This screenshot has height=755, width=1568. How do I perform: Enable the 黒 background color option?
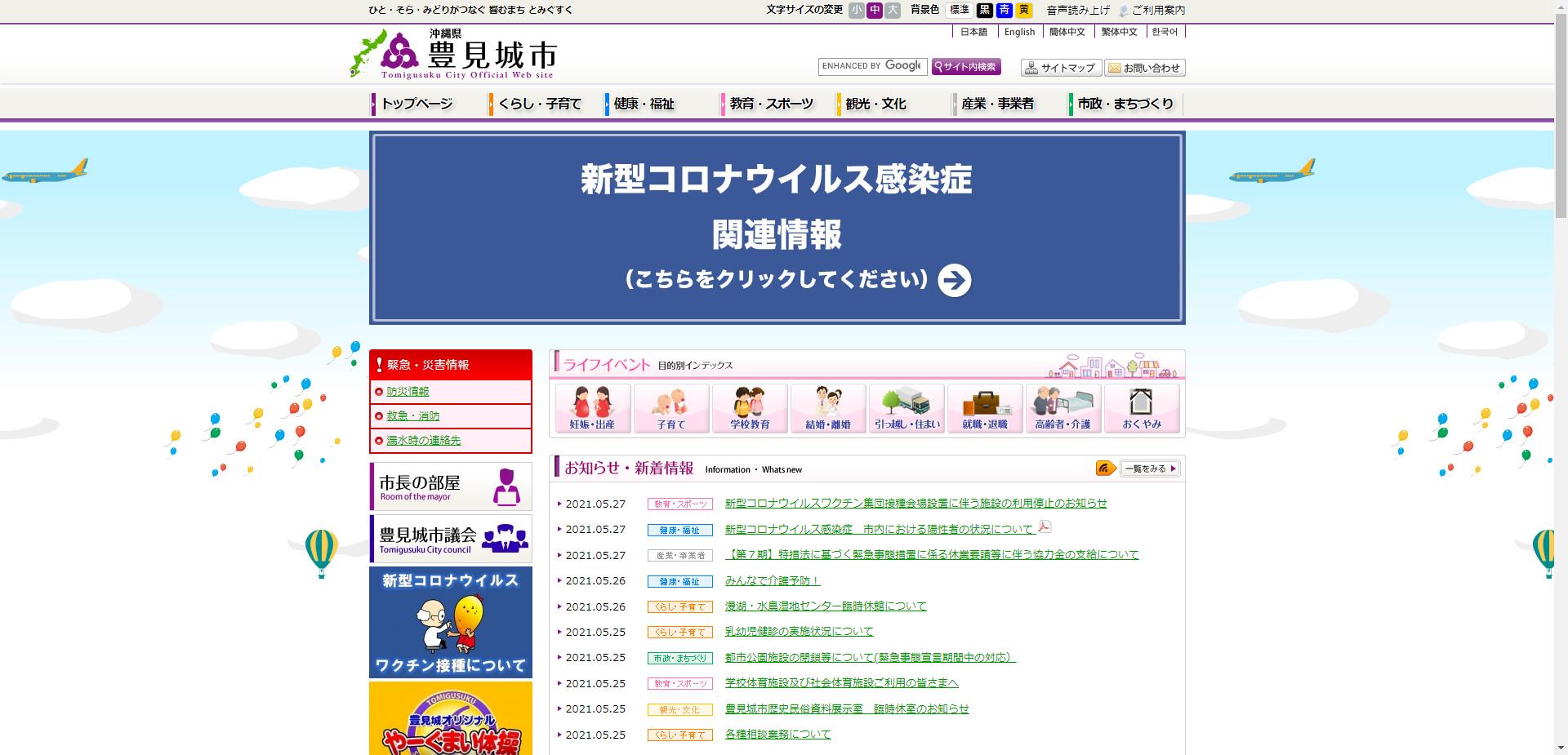(x=986, y=11)
